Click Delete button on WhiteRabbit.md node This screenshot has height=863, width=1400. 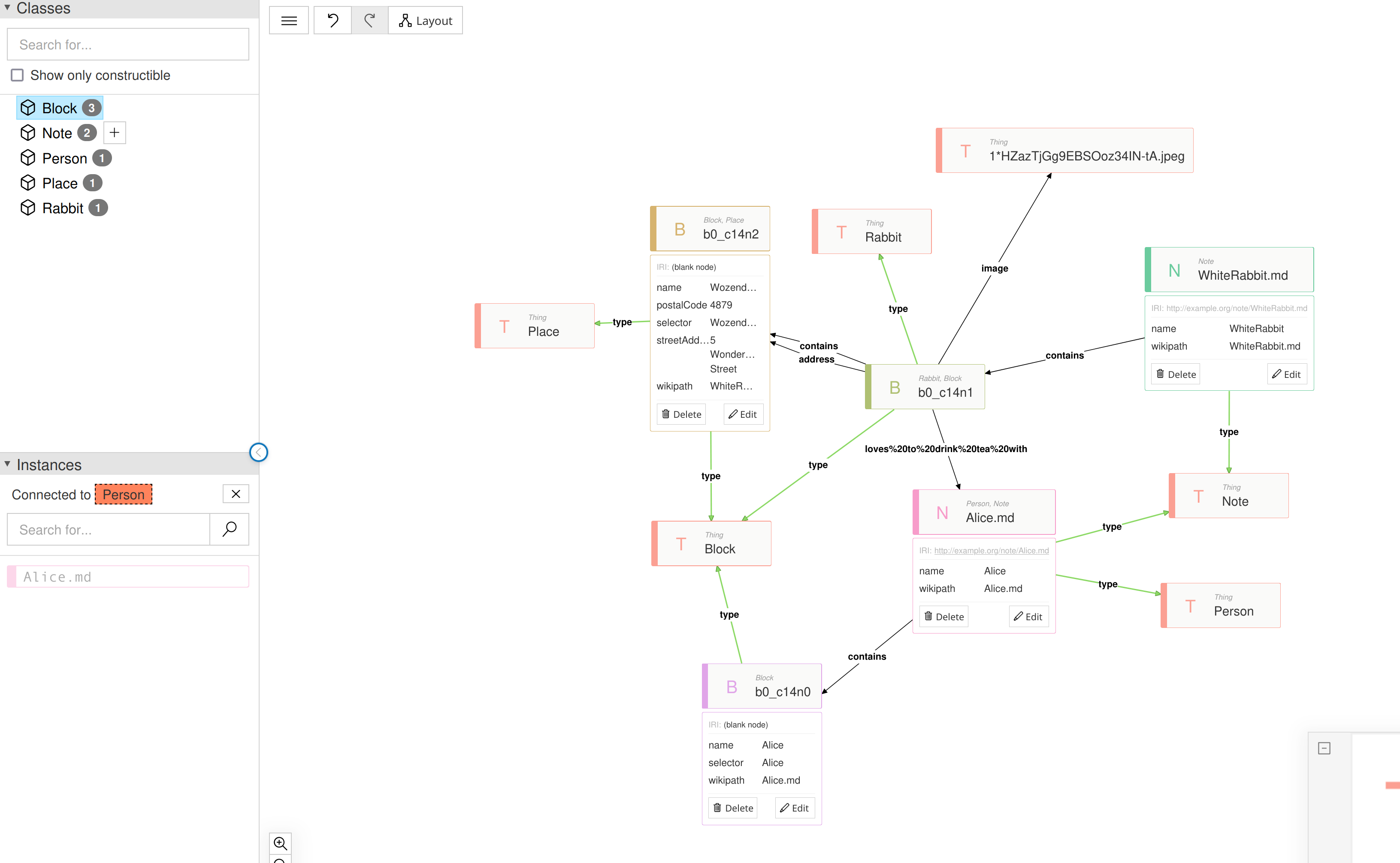click(1176, 374)
